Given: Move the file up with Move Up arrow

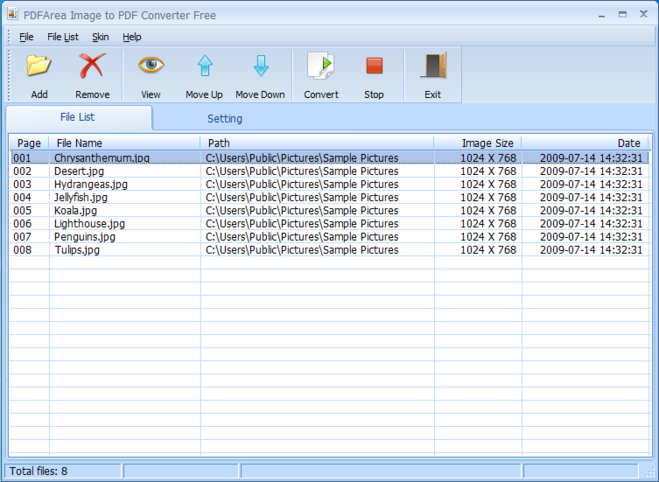Looking at the screenshot, I should click(205, 66).
